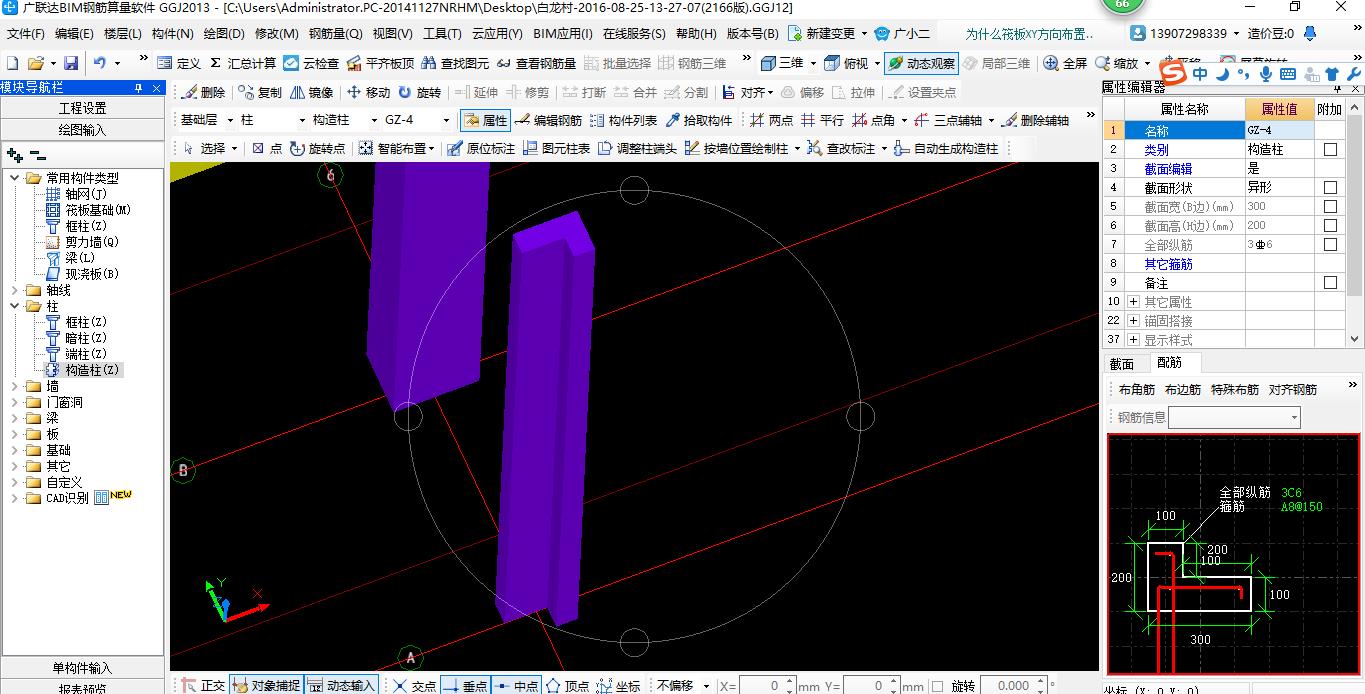This screenshot has height=694, width=1365.
Task: Expand the 墙 tree node
Action: (x=14, y=386)
